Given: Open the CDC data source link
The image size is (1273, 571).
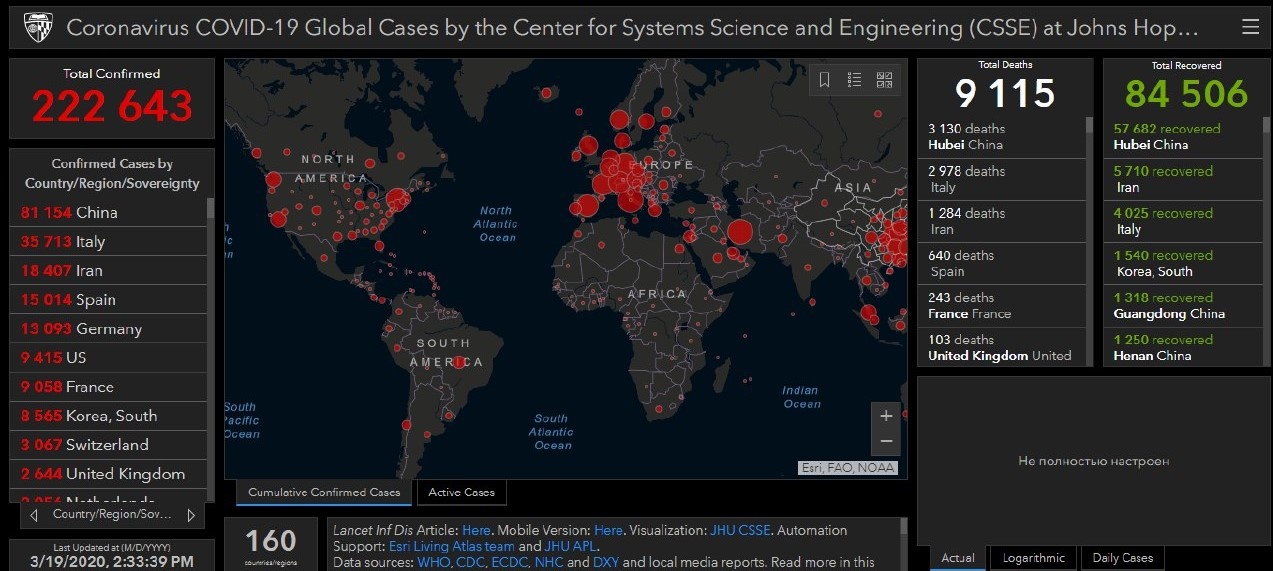Looking at the screenshot, I should 470,563.
